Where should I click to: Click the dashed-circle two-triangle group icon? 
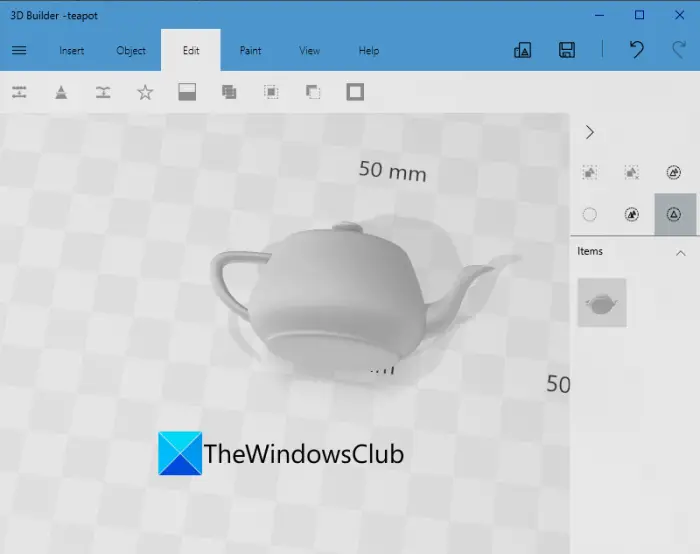pyautogui.click(x=674, y=172)
